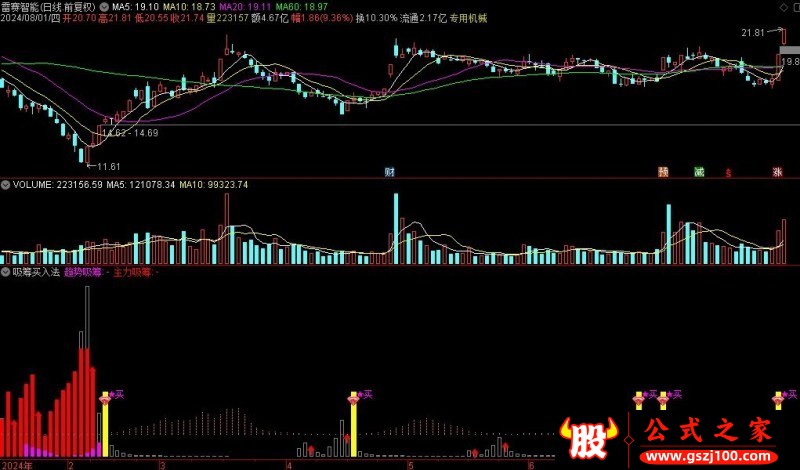Click the first ★买 buy signal after February

click(x=117, y=394)
